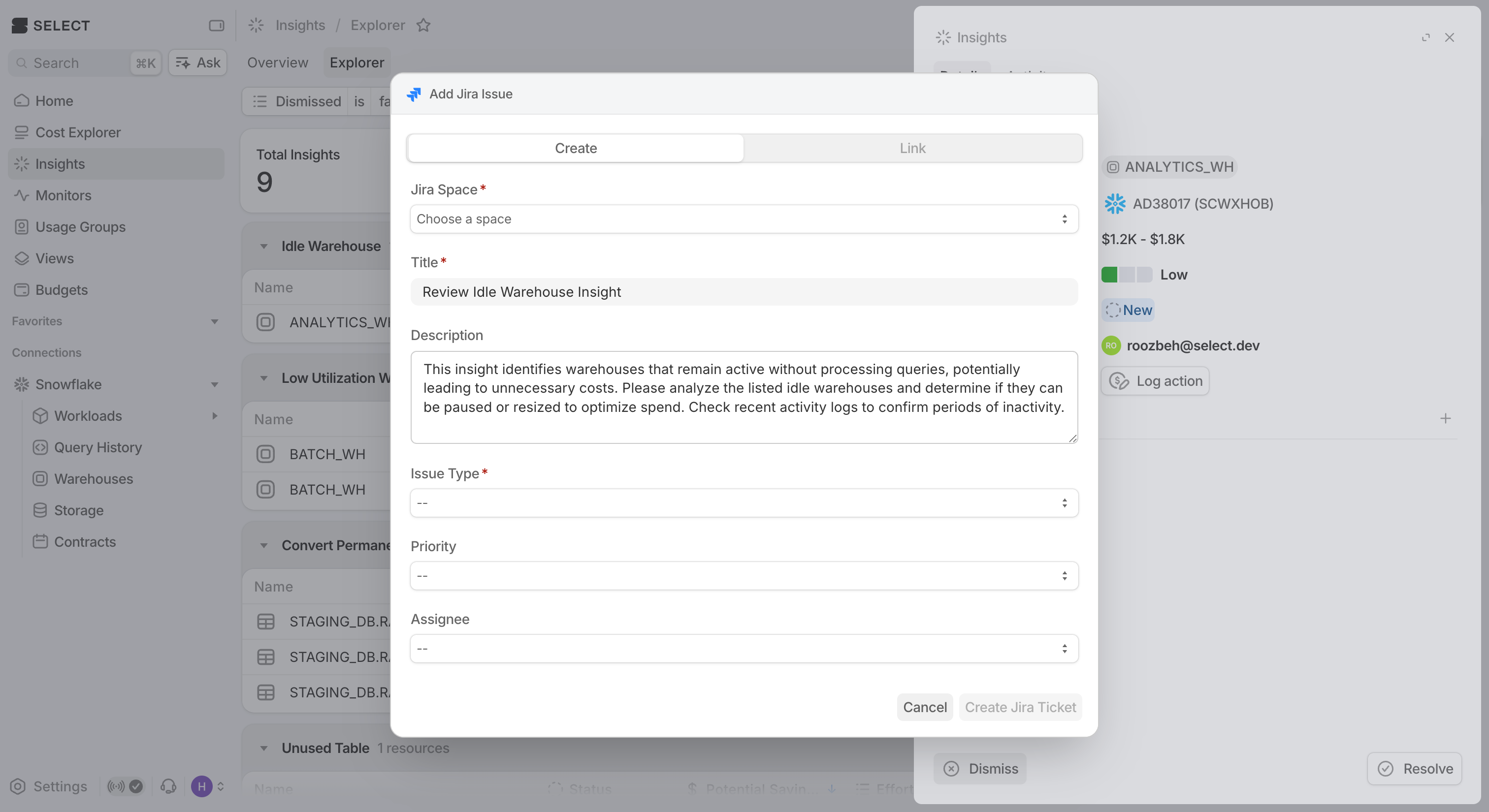This screenshot has width=1489, height=812.
Task: Collapse the sidebar with panel icon
Action: (216, 26)
